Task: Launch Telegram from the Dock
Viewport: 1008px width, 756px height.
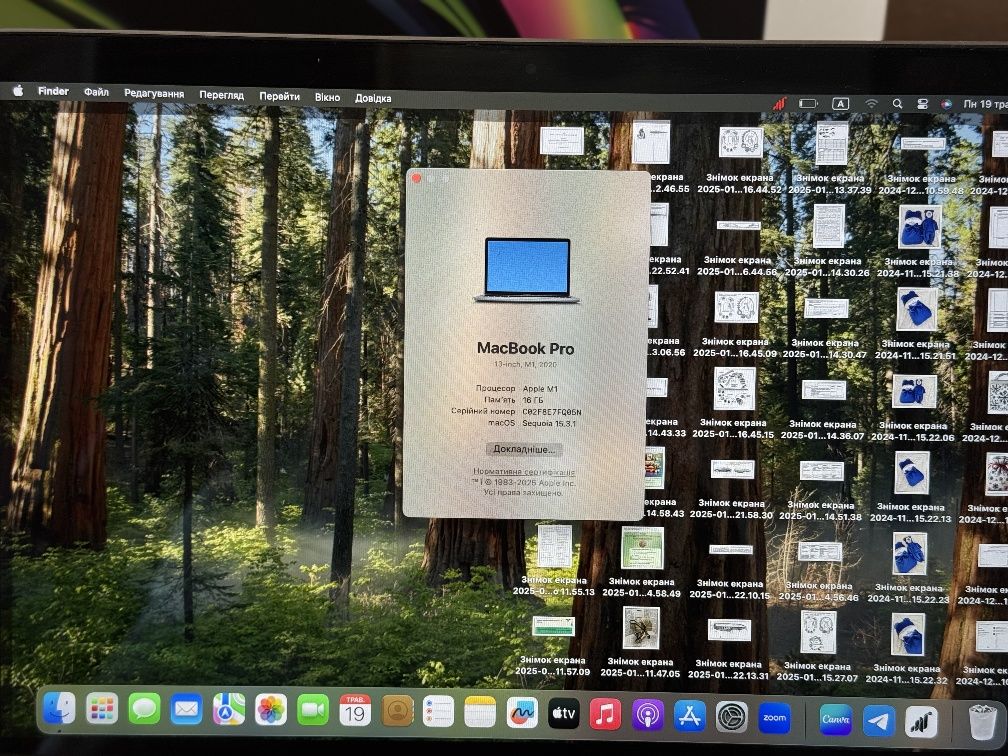Action: (x=878, y=721)
